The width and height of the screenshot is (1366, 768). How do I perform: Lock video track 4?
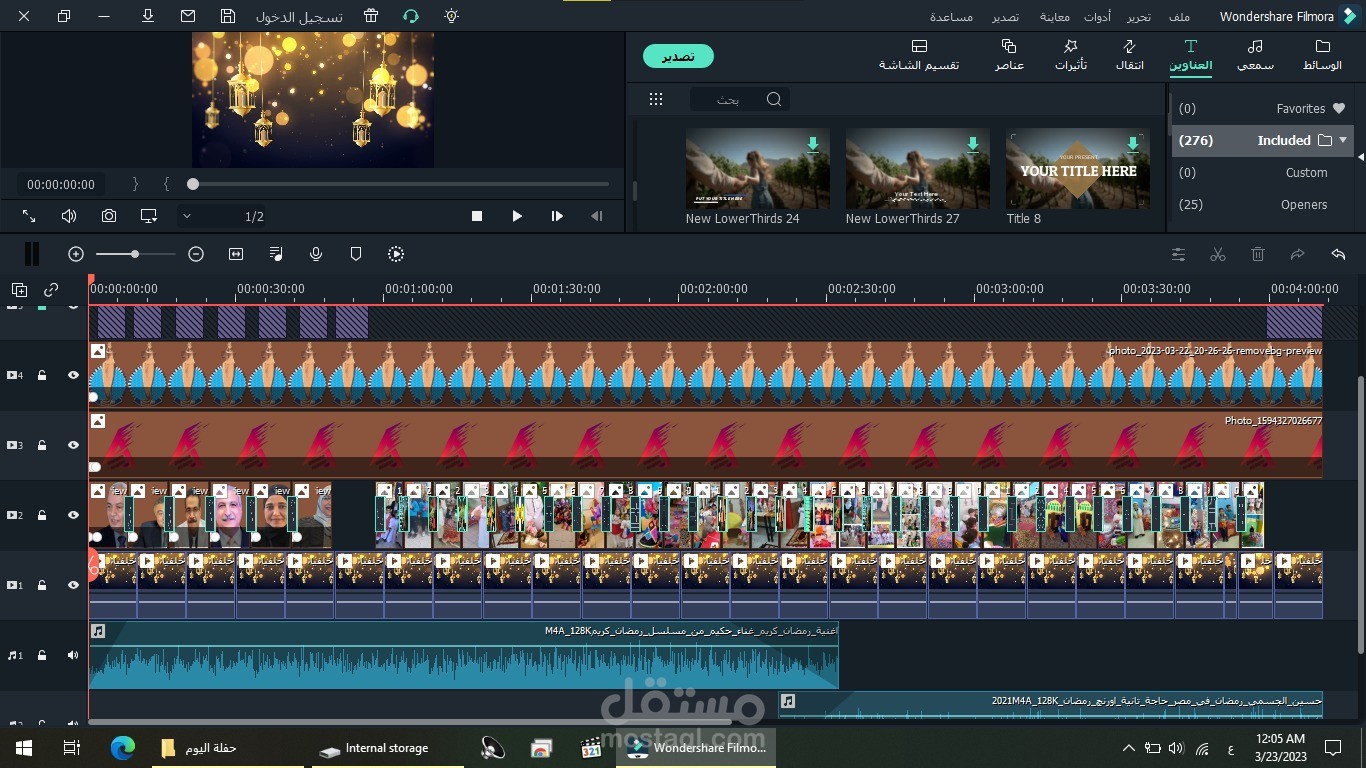[42, 375]
